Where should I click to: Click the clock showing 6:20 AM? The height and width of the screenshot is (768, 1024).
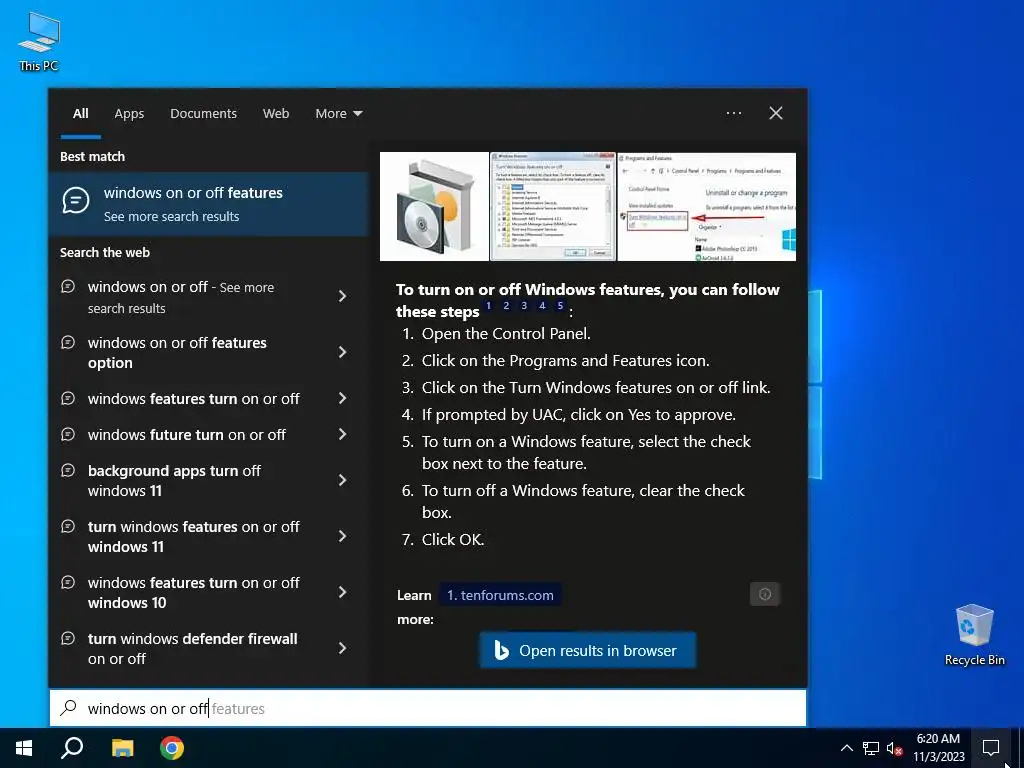[938, 748]
